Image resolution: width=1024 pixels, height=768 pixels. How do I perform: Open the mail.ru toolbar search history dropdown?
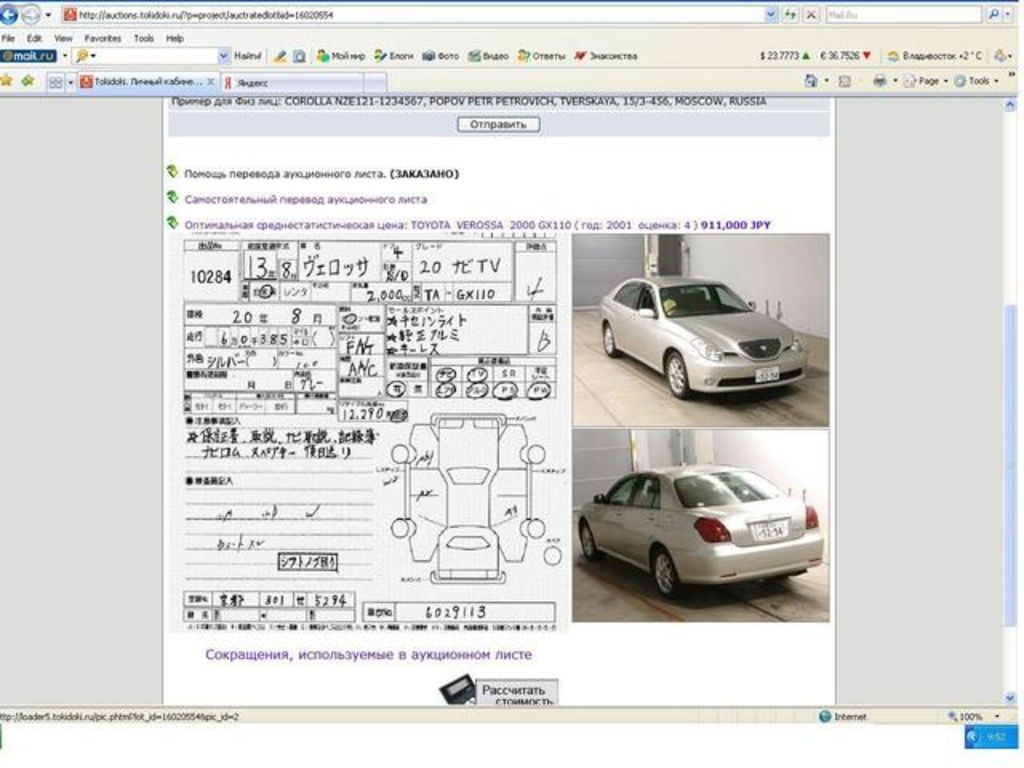(224, 57)
